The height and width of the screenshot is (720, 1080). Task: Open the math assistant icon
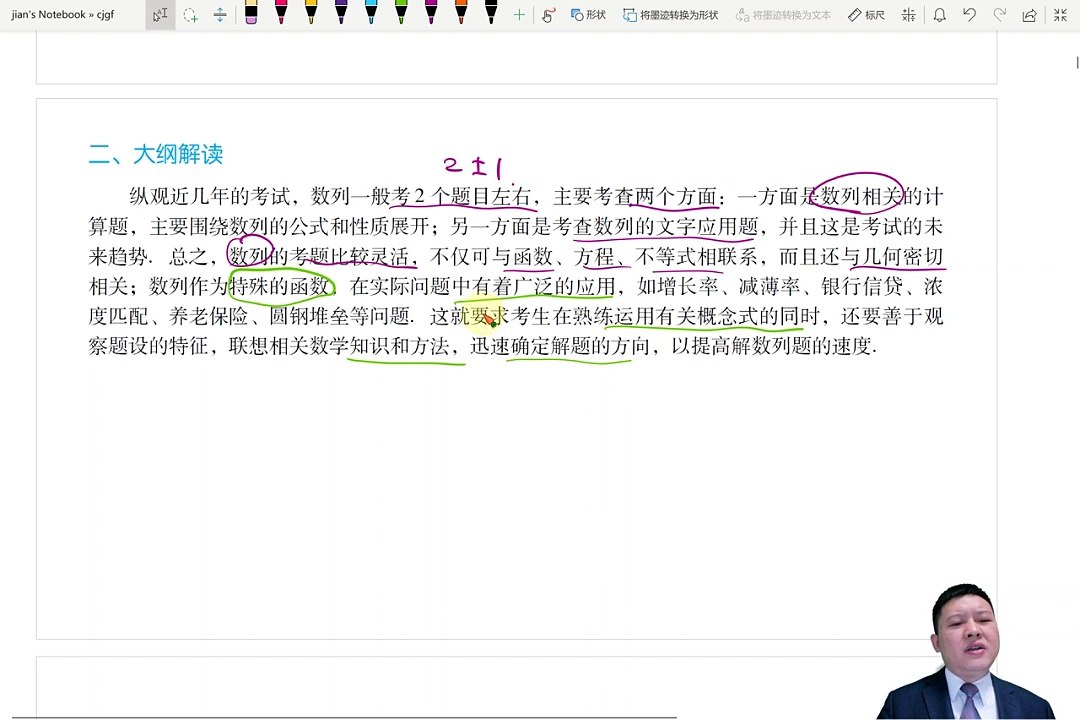(x=908, y=14)
